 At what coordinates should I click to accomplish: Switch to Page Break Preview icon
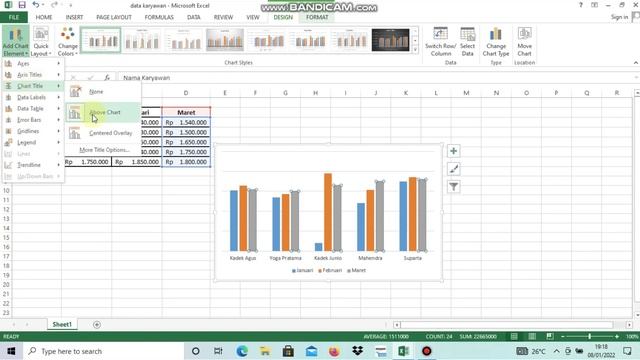[x=550, y=336]
